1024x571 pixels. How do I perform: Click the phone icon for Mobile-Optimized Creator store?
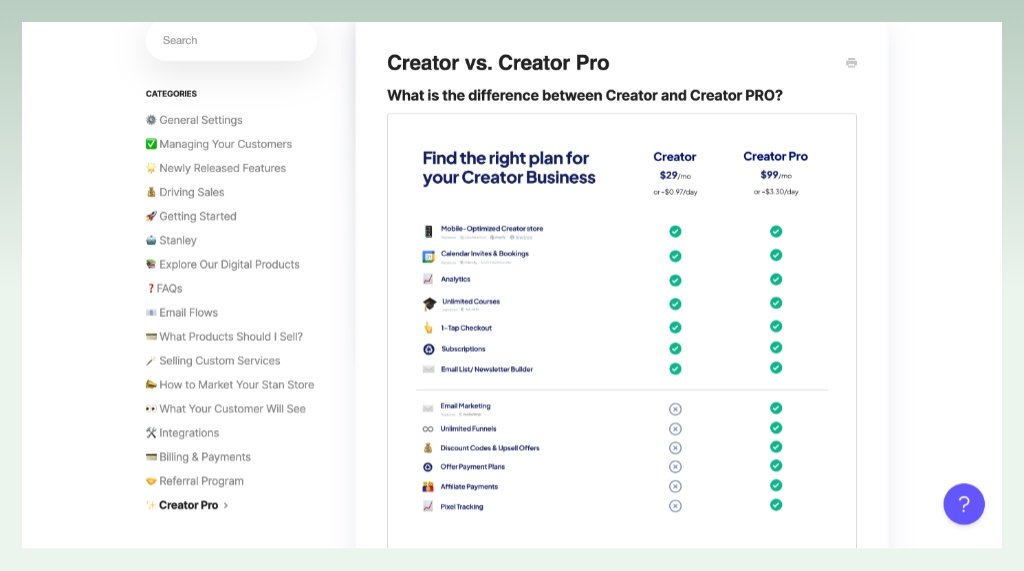click(x=428, y=231)
